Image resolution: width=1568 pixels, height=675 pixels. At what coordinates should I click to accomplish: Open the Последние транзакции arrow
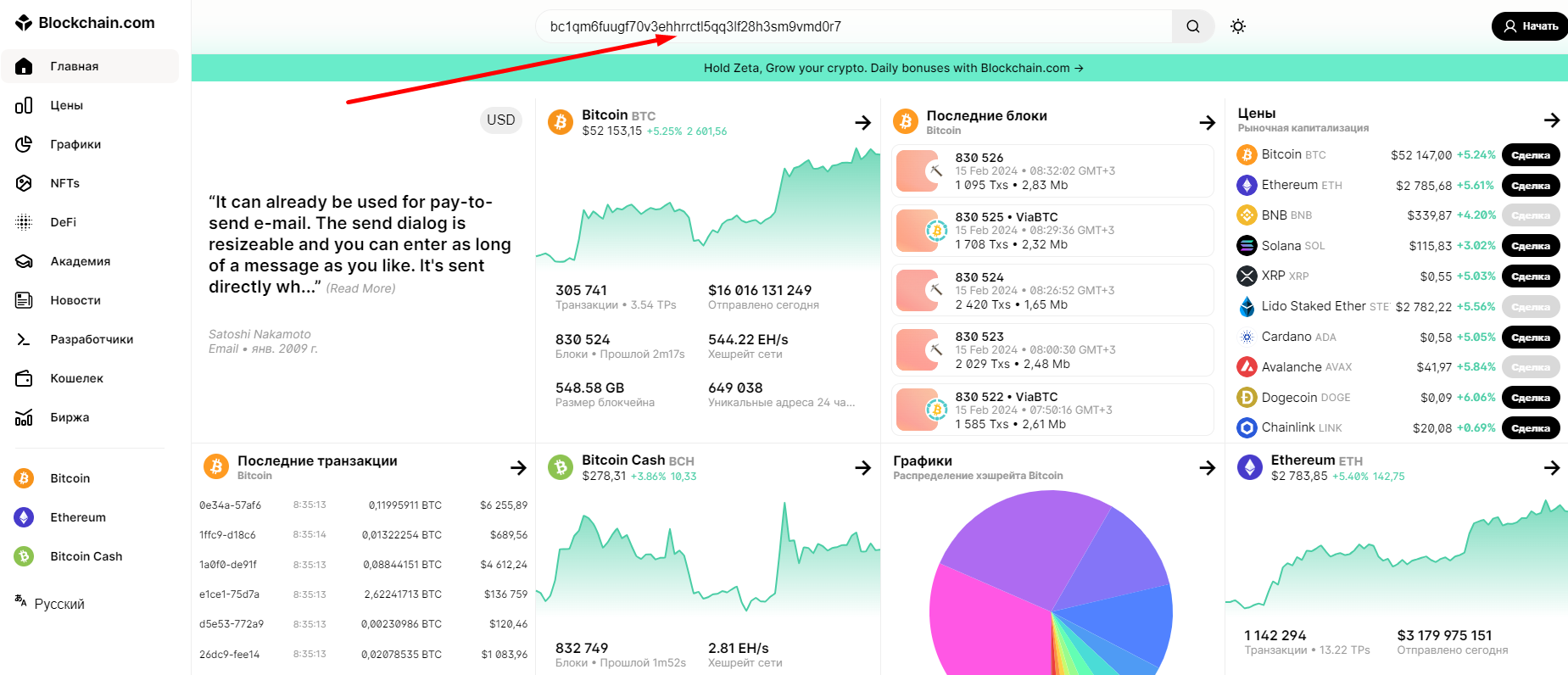click(x=518, y=467)
